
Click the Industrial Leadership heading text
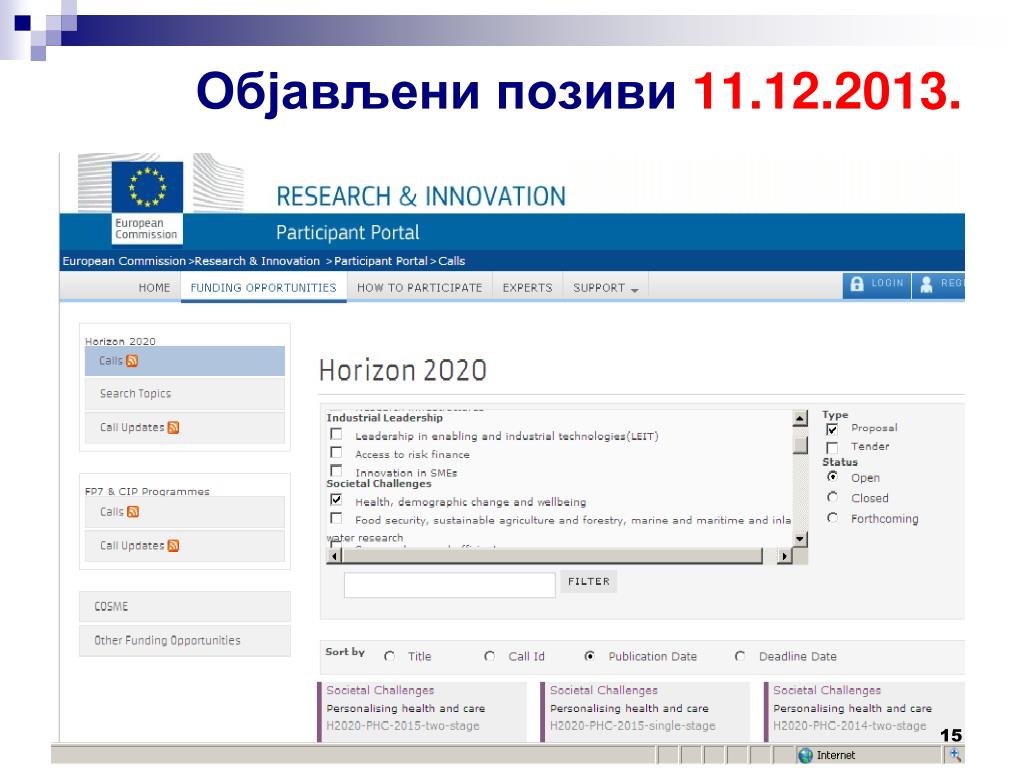point(385,418)
